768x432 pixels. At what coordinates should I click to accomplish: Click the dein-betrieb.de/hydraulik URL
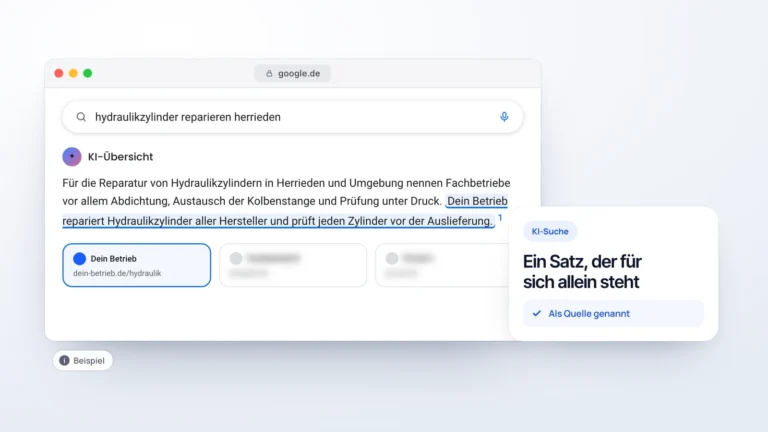[117, 273]
